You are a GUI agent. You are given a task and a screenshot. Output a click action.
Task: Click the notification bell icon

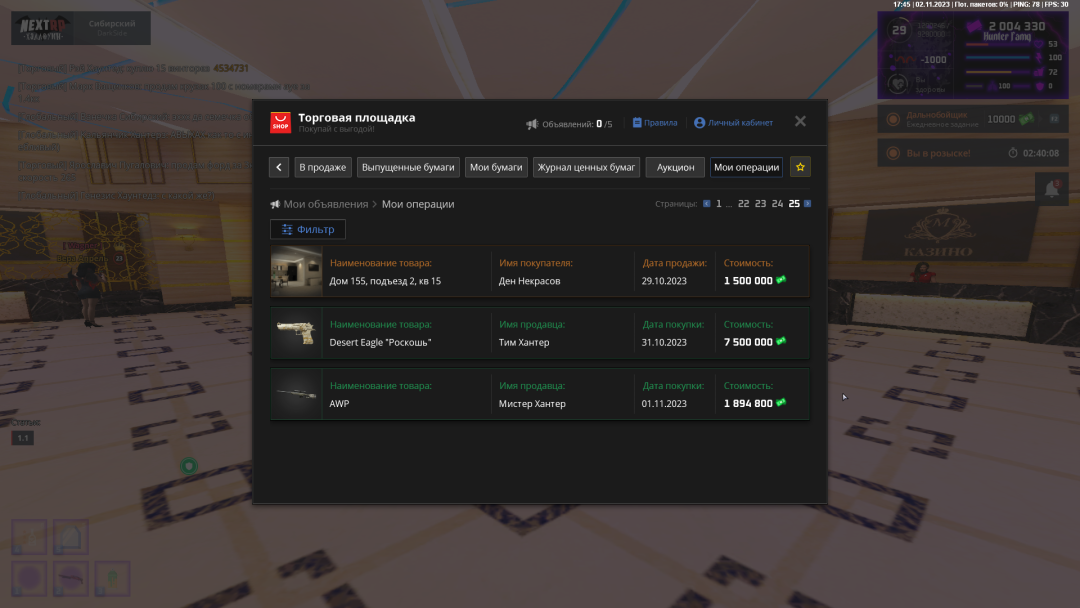[x=1052, y=189]
